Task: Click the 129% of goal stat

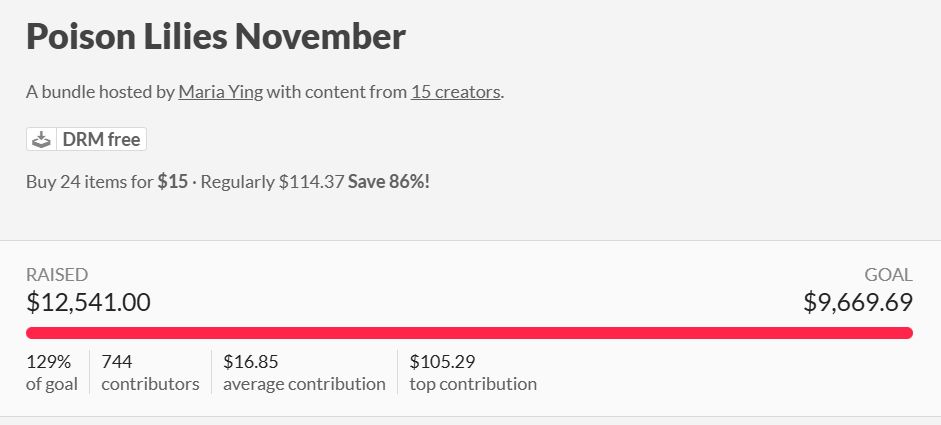Action: coord(51,372)
